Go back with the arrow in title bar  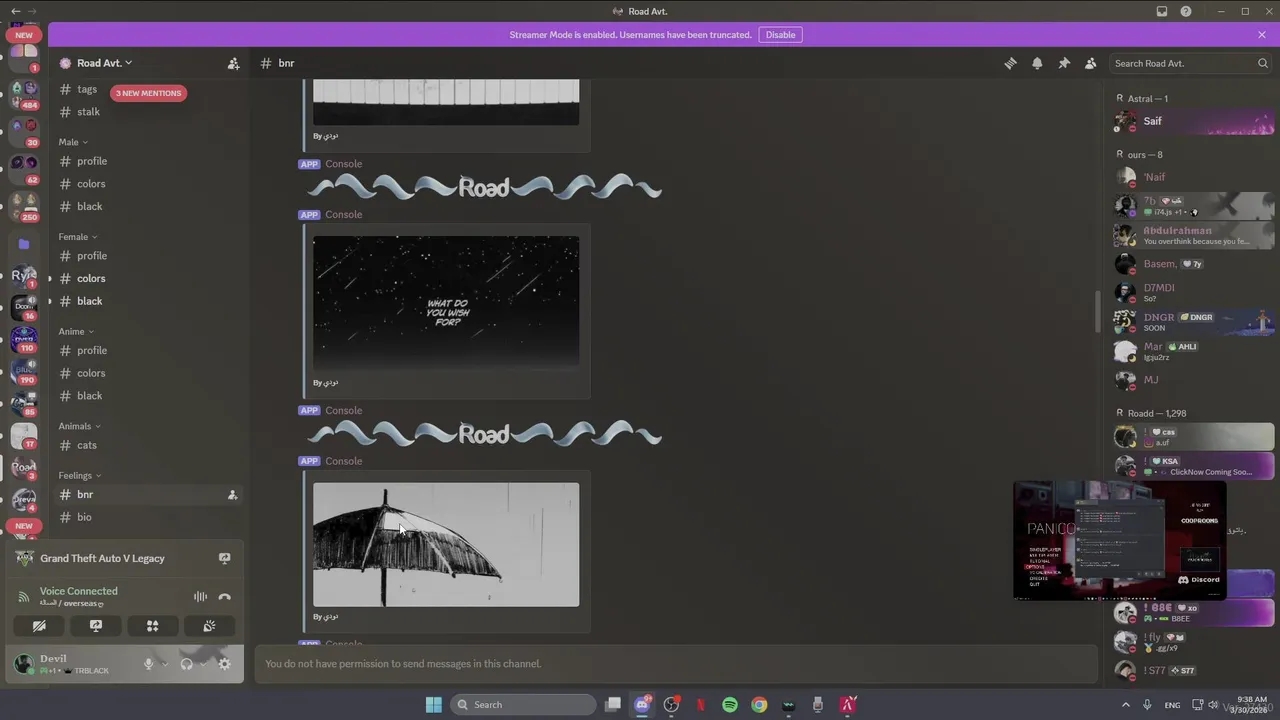tap(15, 11)
